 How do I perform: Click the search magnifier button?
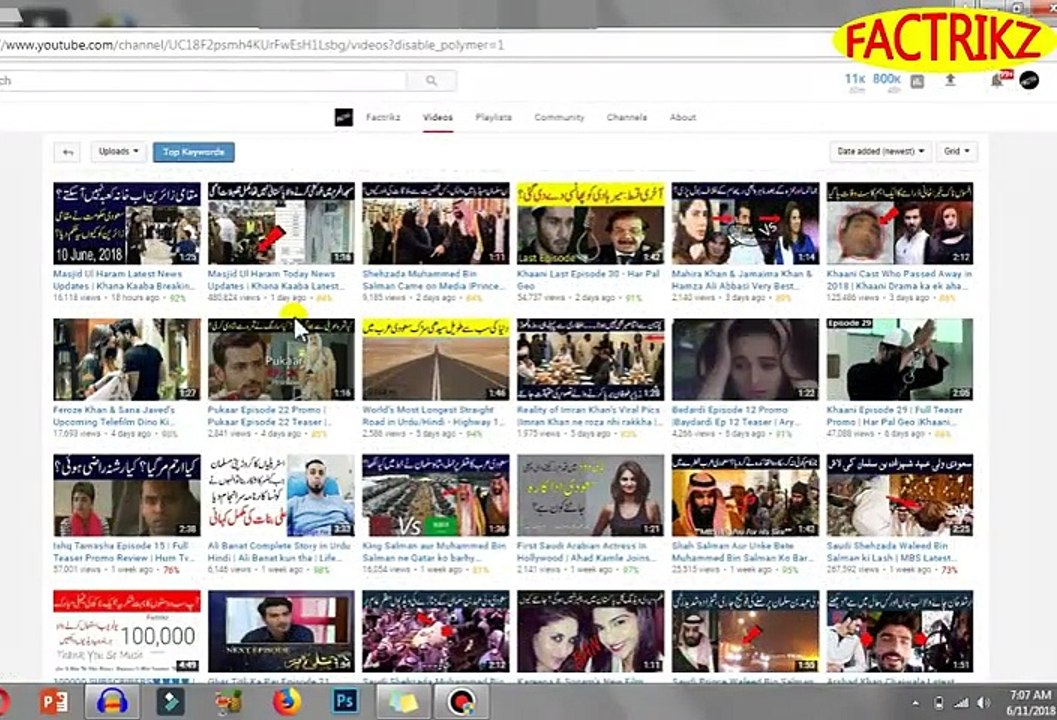431,80
